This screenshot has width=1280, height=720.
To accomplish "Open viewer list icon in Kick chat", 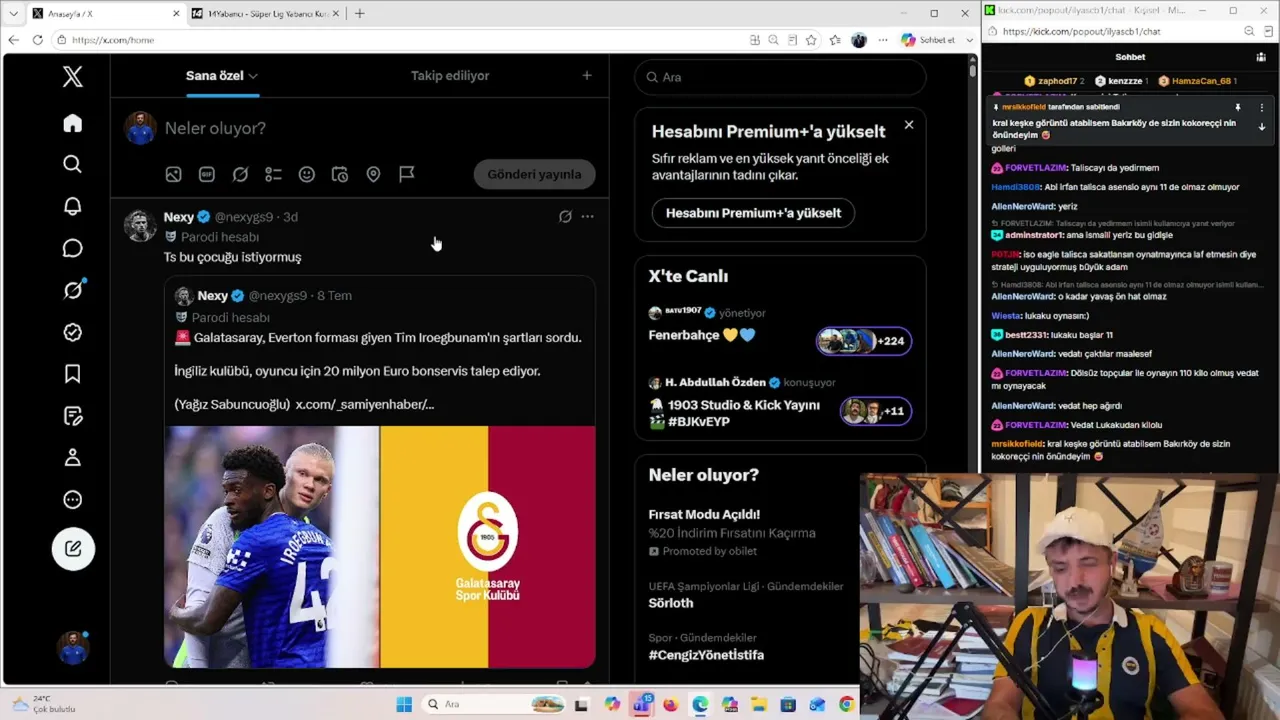I will 1261,57.
